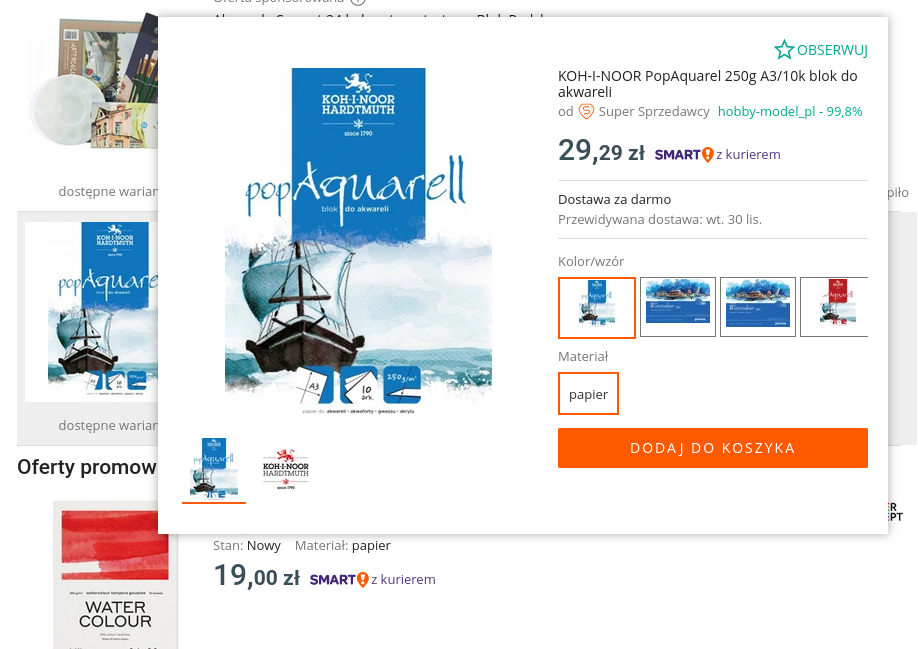Image resolution: width=918 pixels, height=649 pixels.
Task: Open seller hobby-model_pl - 99,8% link
Action: point(790,111)
